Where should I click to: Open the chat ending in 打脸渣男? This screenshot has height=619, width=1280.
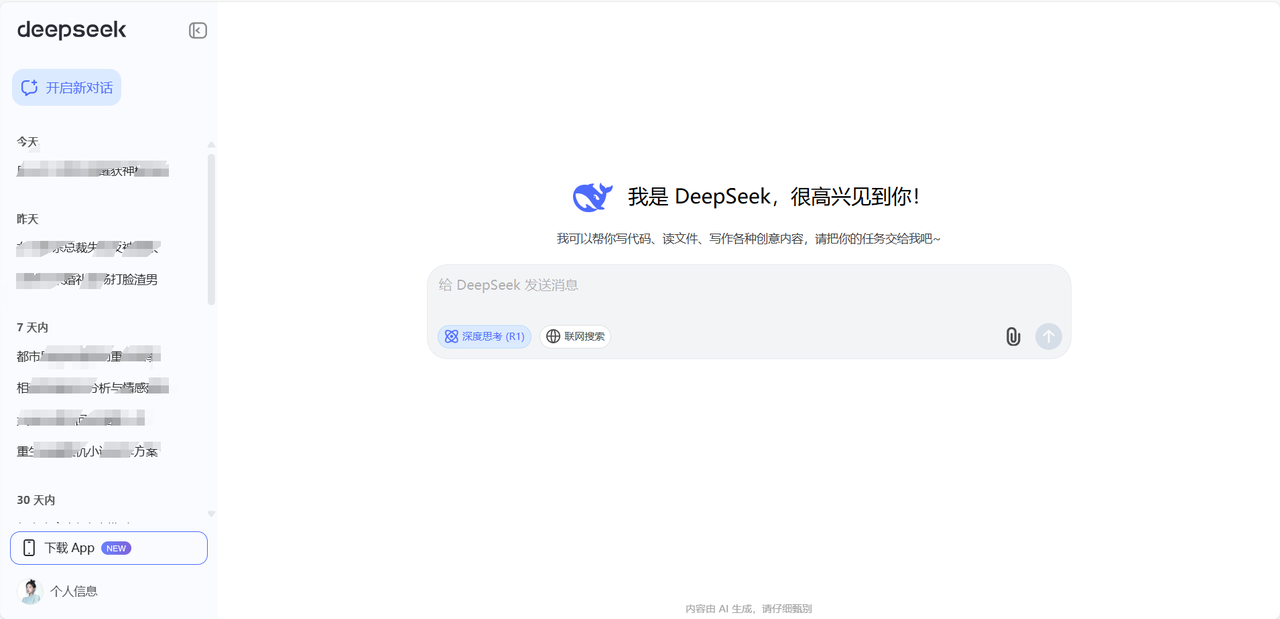coord(88,280)
